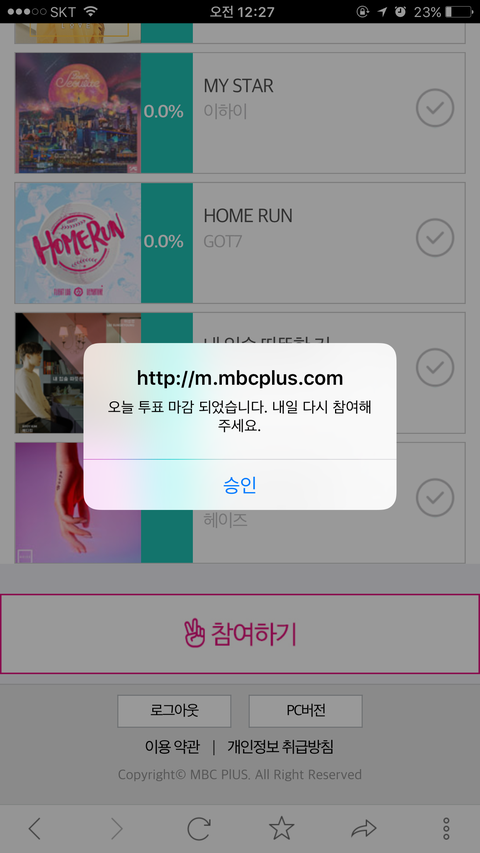Image resolution: width=480 pixels, height=853 pixels.
Task: Open the MY STAR album cover thumbnail
Action: click(78, 113)
